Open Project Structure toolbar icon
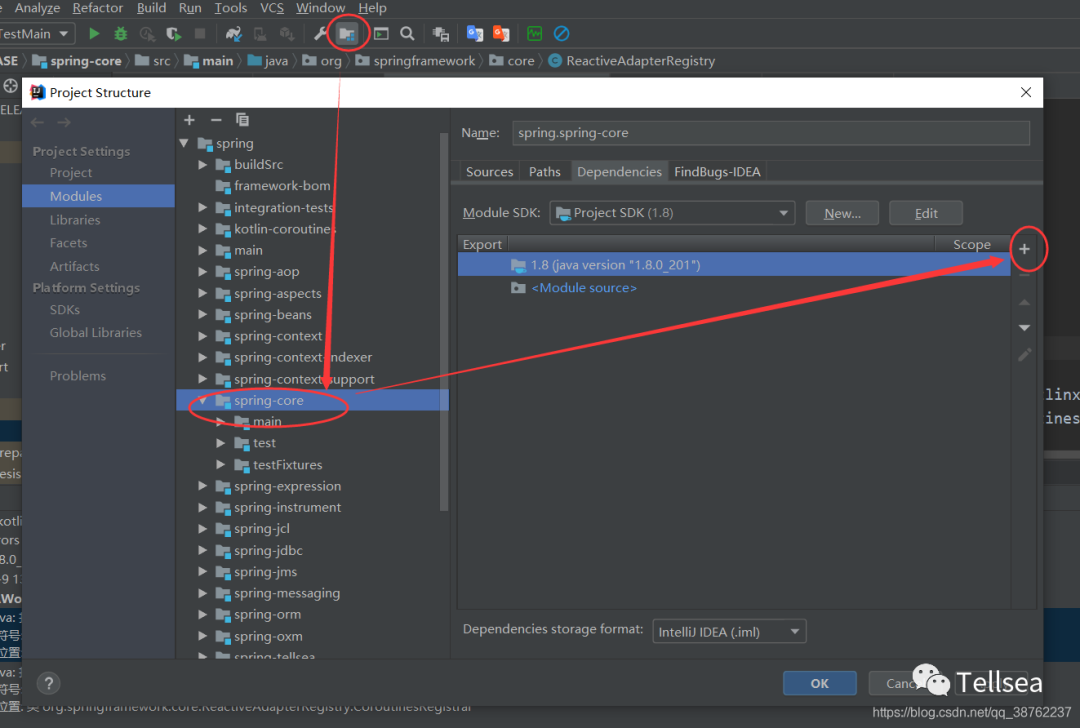 (x=347, y=34)
